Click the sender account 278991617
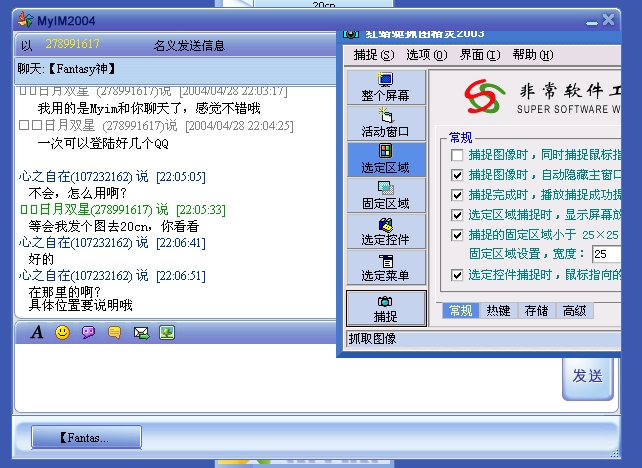The height and width of the screenshot is (468, 642). (x=72, y=44)
